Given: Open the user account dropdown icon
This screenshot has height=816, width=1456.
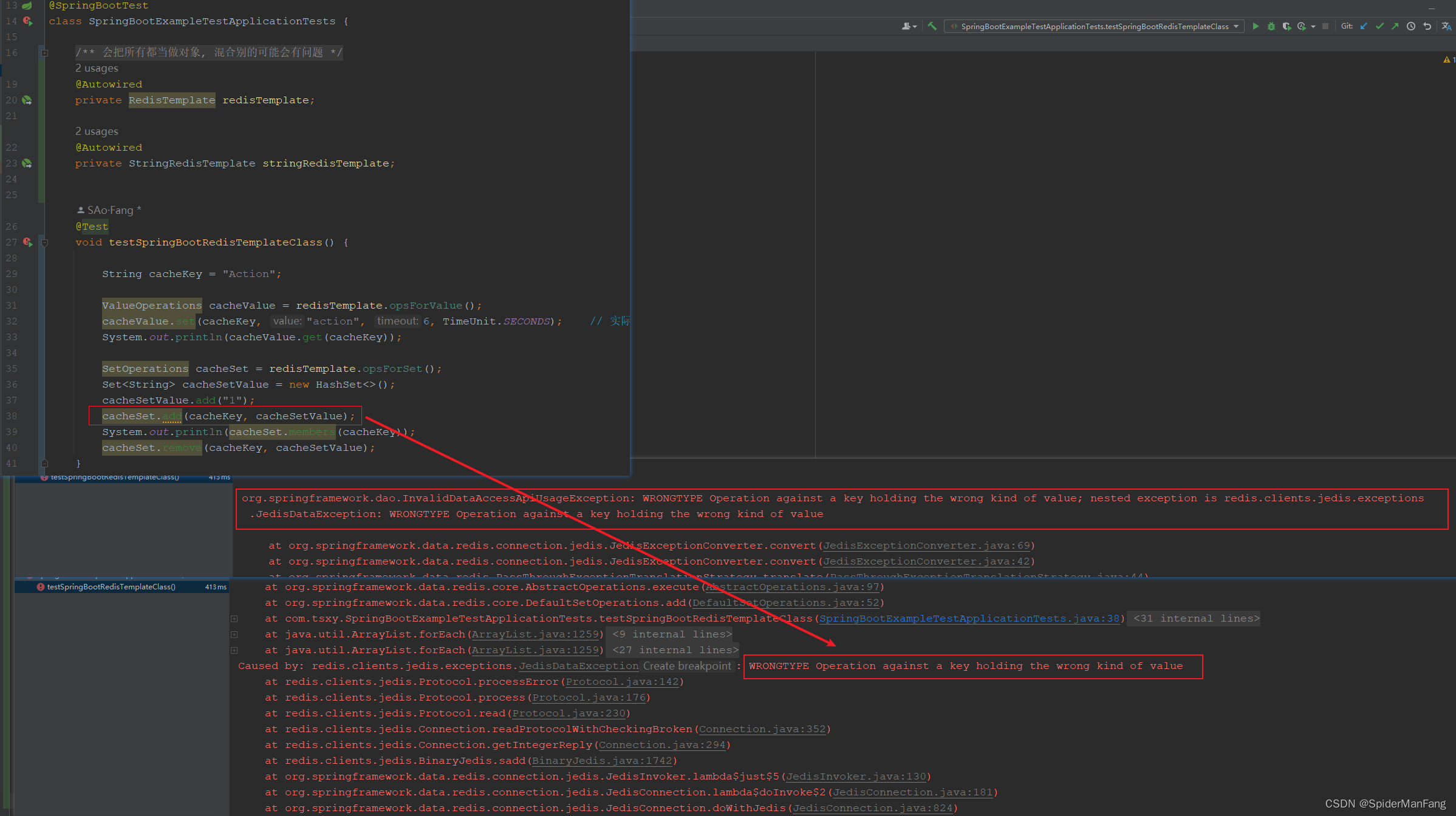Looking at the screenshot, I should [909, 26].
